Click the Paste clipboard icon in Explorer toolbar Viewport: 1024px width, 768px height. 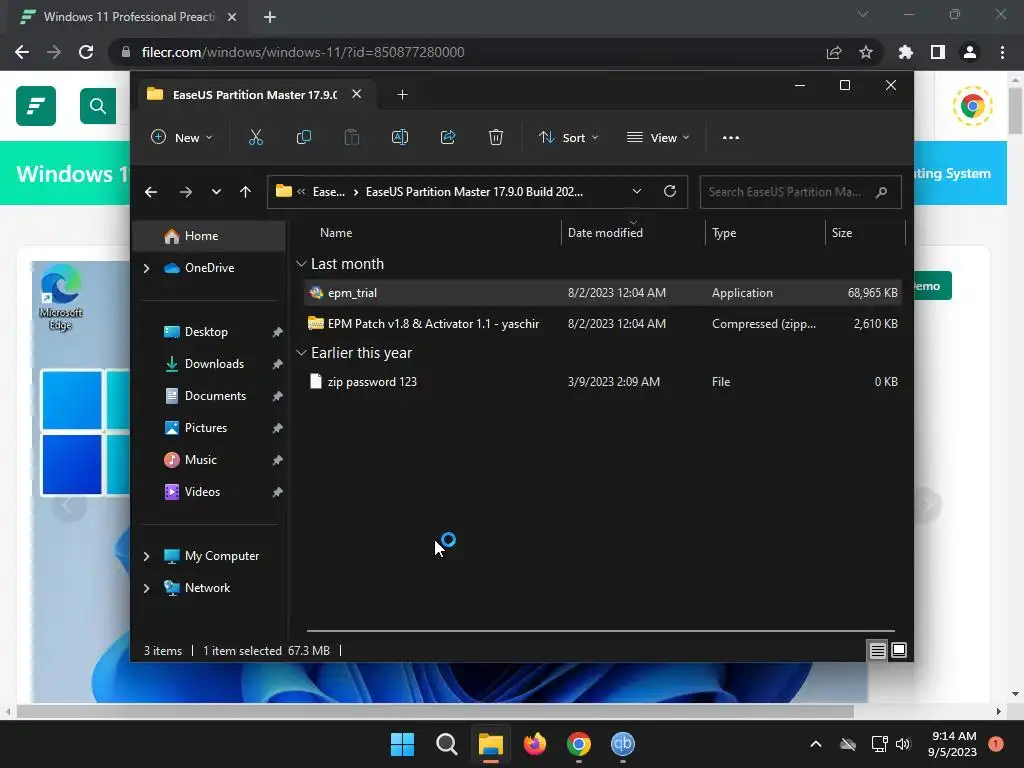click(x=351, y=137)
